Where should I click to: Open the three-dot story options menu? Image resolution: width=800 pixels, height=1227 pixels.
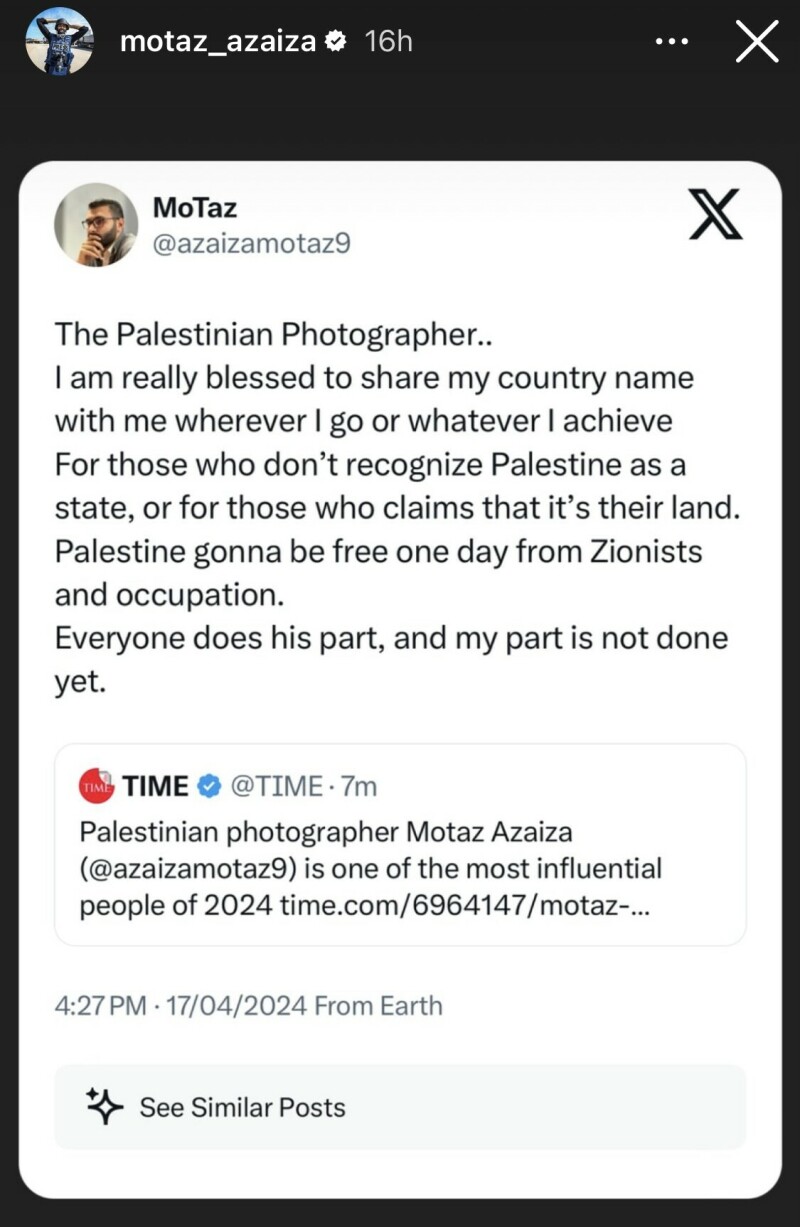click(672, 41)
